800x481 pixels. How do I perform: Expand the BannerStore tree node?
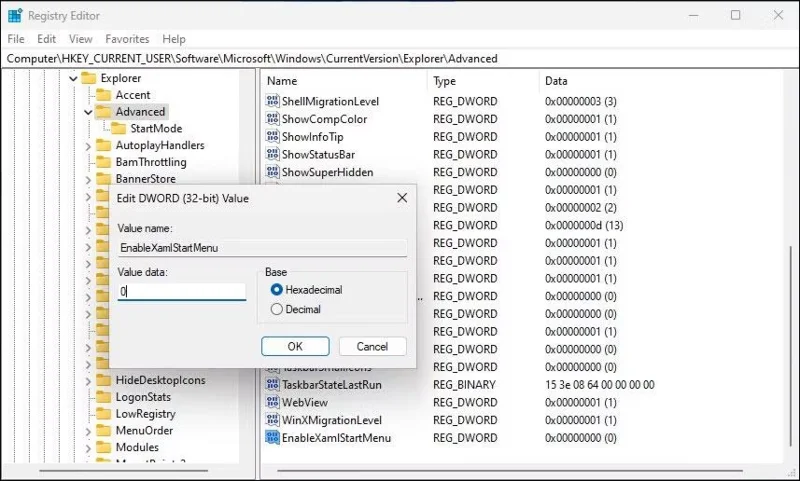point(88,180)
